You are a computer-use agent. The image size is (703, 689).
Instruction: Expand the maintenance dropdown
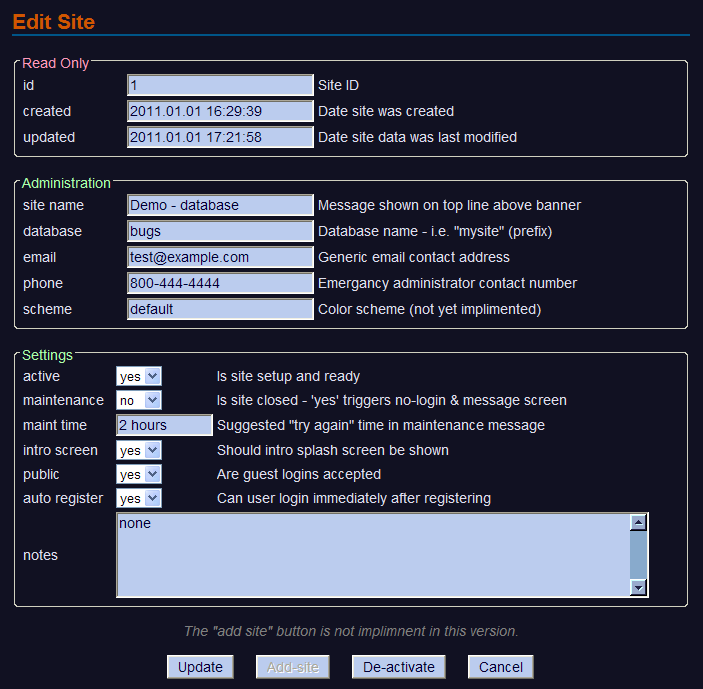pos(139,400)
